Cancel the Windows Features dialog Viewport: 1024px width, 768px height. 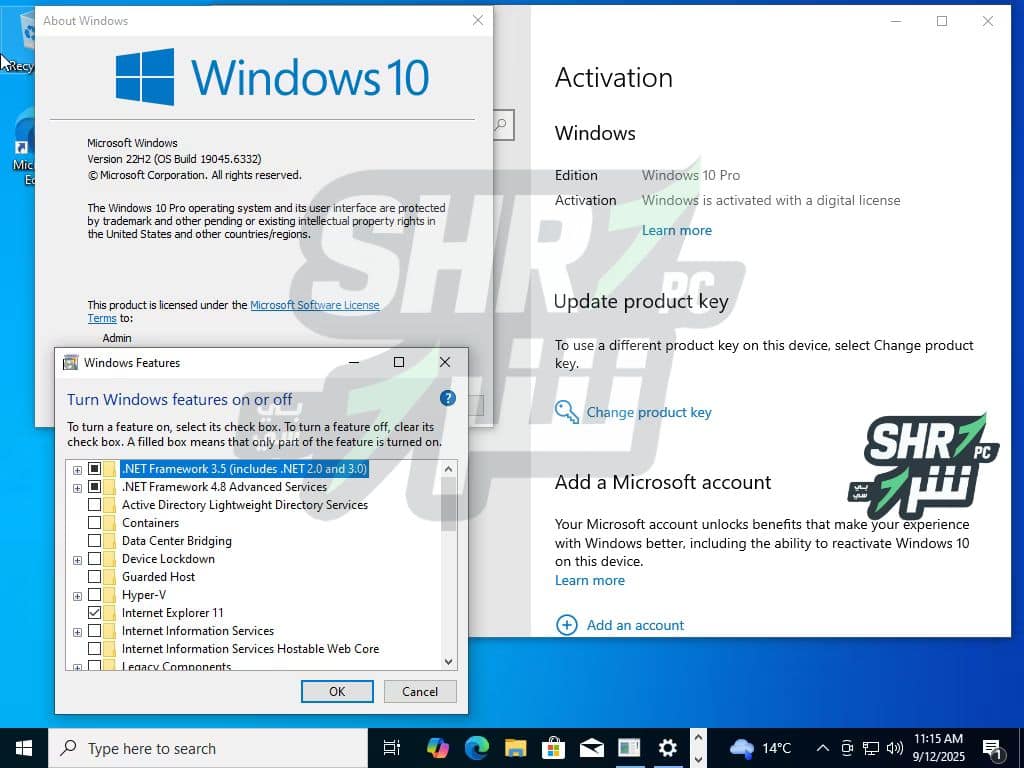pyautogui.click(x=420, y=692)
